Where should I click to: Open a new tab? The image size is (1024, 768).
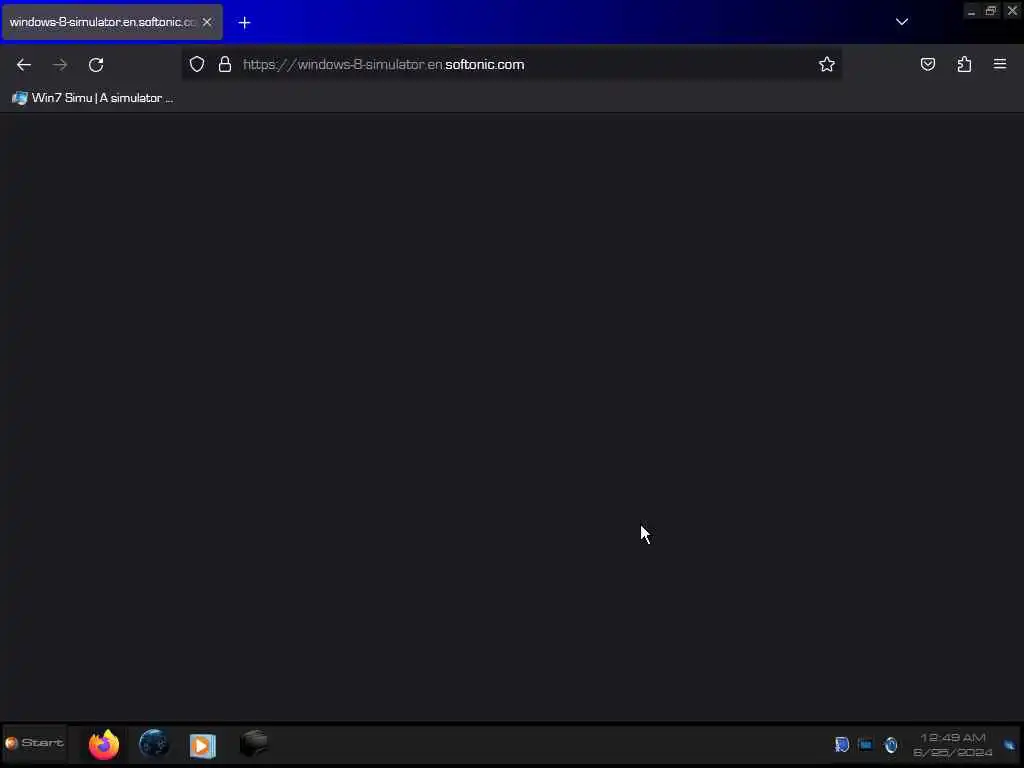[244, 23]
